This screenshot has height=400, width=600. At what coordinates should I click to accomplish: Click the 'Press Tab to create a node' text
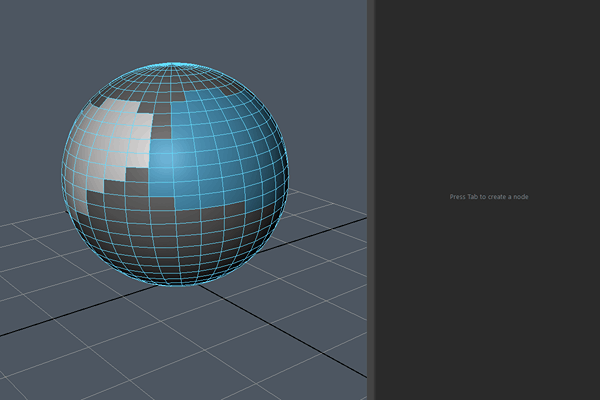[x=489, y=197]
